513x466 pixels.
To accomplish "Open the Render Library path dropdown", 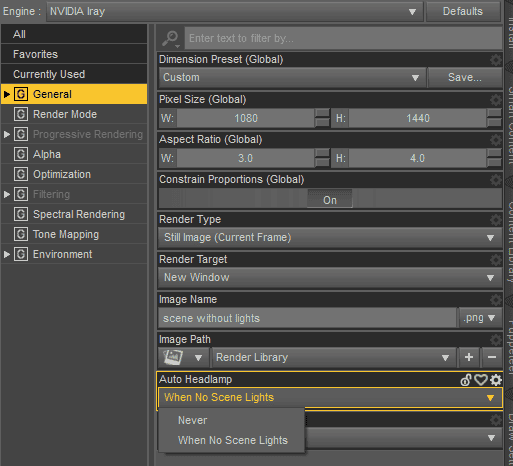I will click(334, 357).
